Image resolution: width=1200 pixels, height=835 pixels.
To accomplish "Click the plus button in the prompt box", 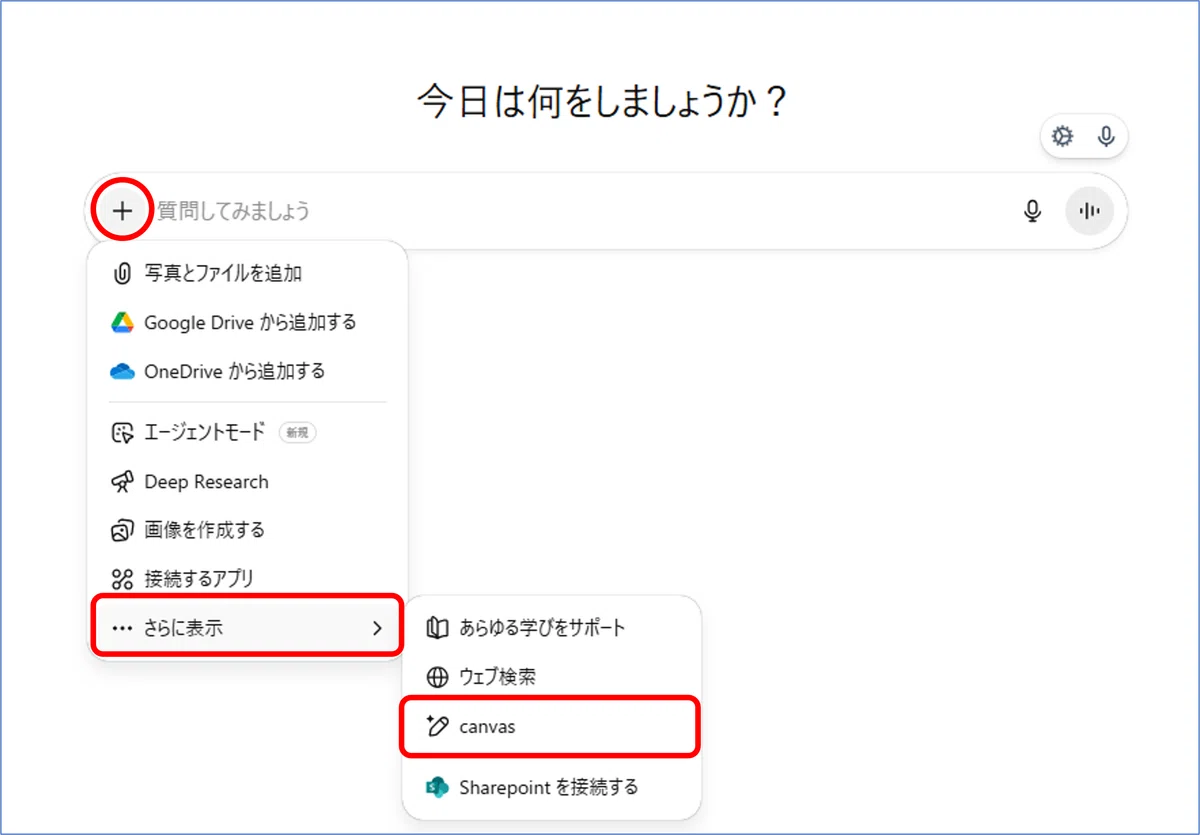I will (122, 211).
